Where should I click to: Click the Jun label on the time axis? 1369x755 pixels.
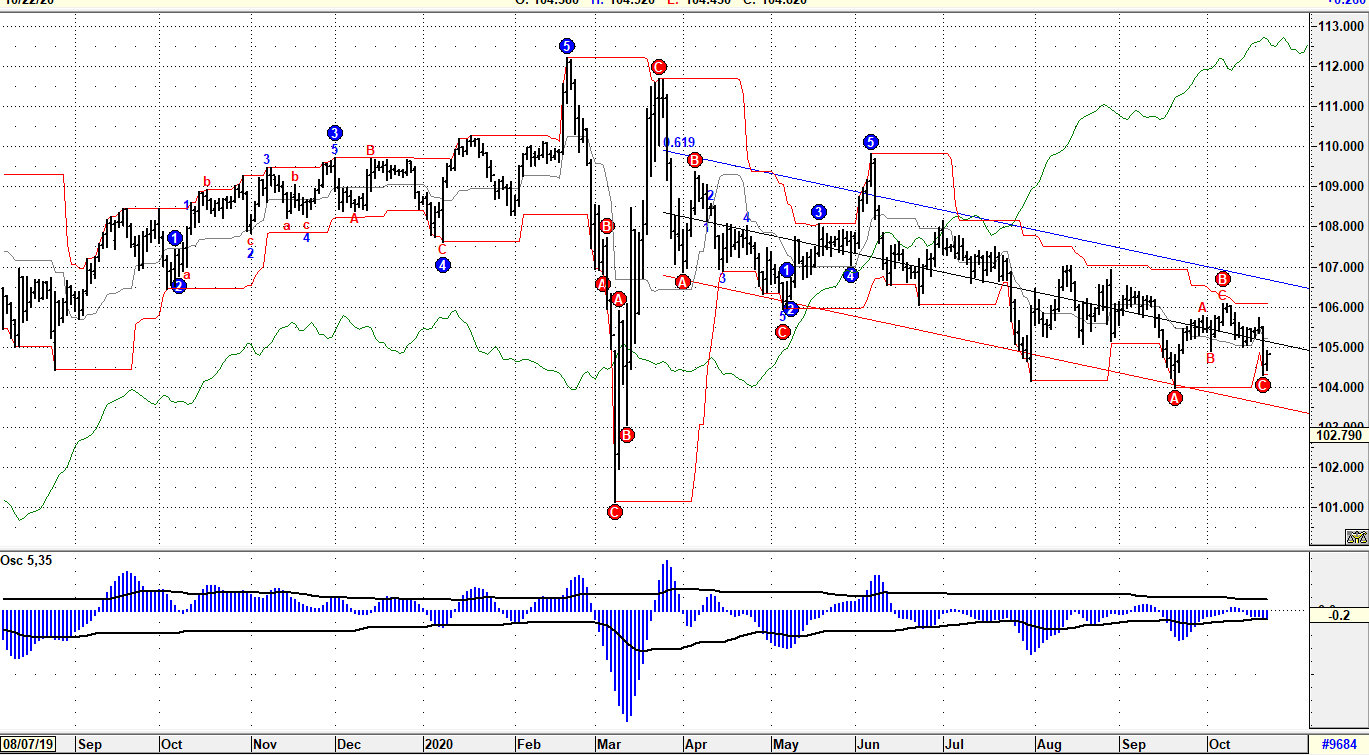click(x=867, y=745)
